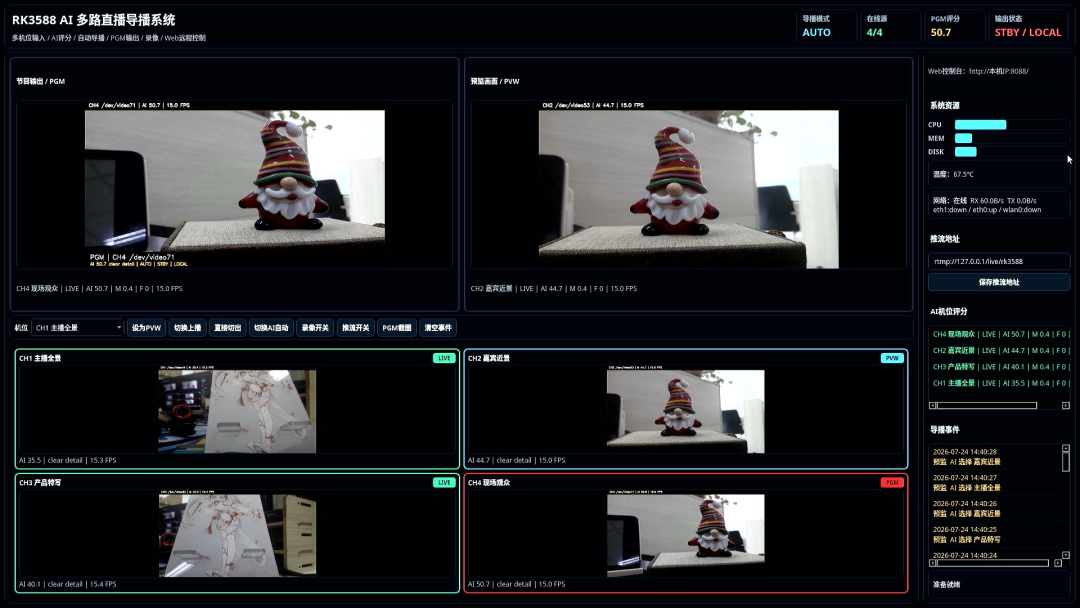
Task: Click the MEM usage bar
Action: [x=1011, y=138]
